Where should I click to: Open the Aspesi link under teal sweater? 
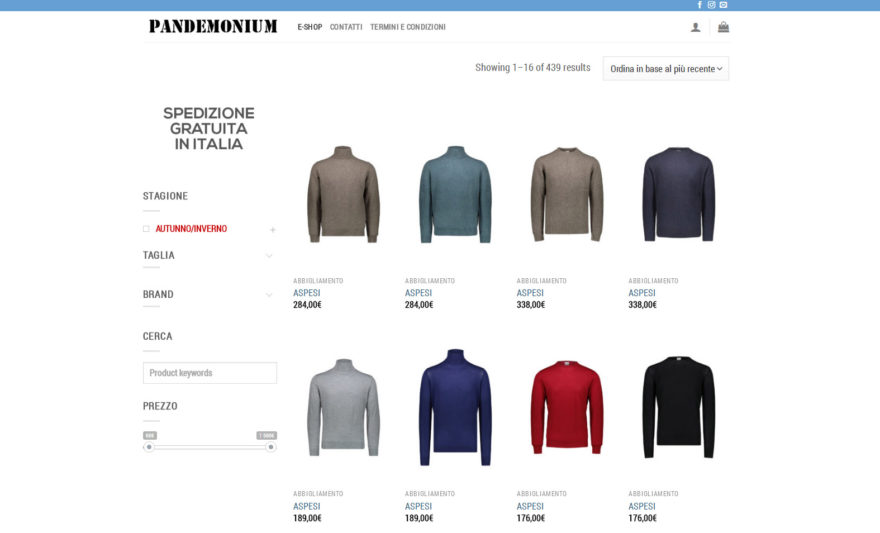[418, 293]
